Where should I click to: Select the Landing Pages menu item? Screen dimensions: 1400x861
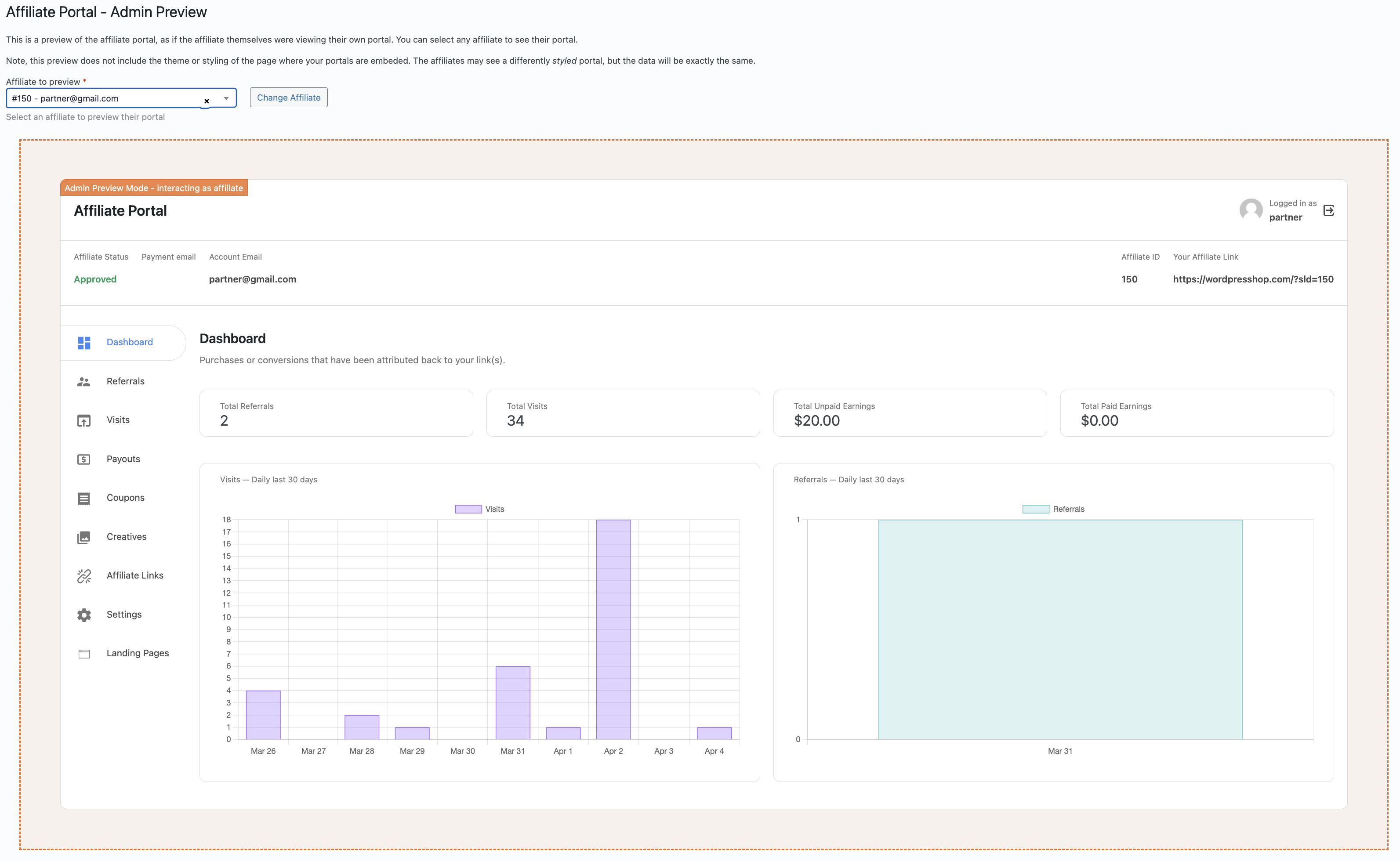pyautogui.click(x=137, y=653)
